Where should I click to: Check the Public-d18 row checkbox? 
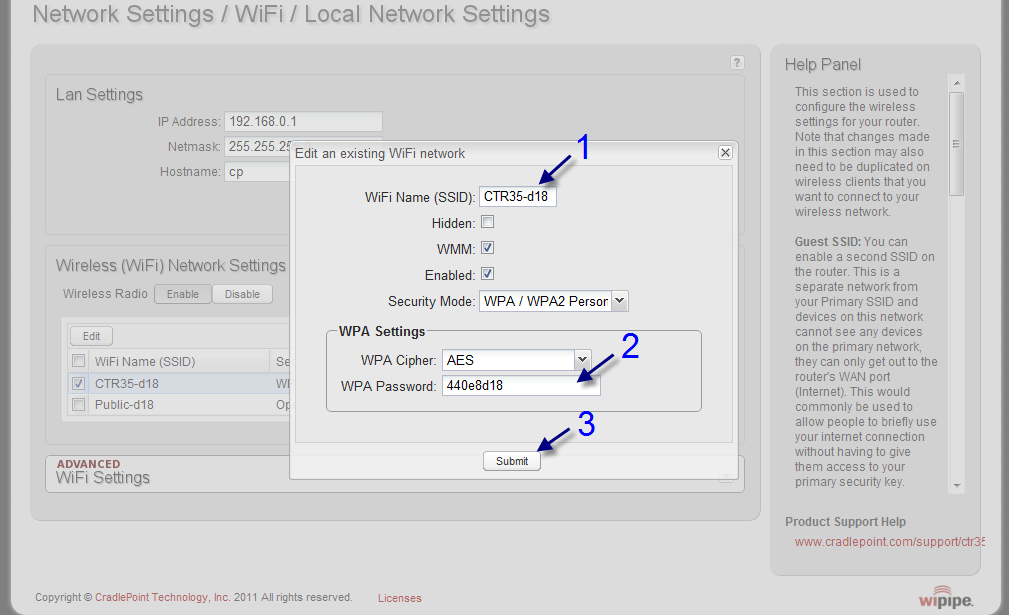pos(79,405)
